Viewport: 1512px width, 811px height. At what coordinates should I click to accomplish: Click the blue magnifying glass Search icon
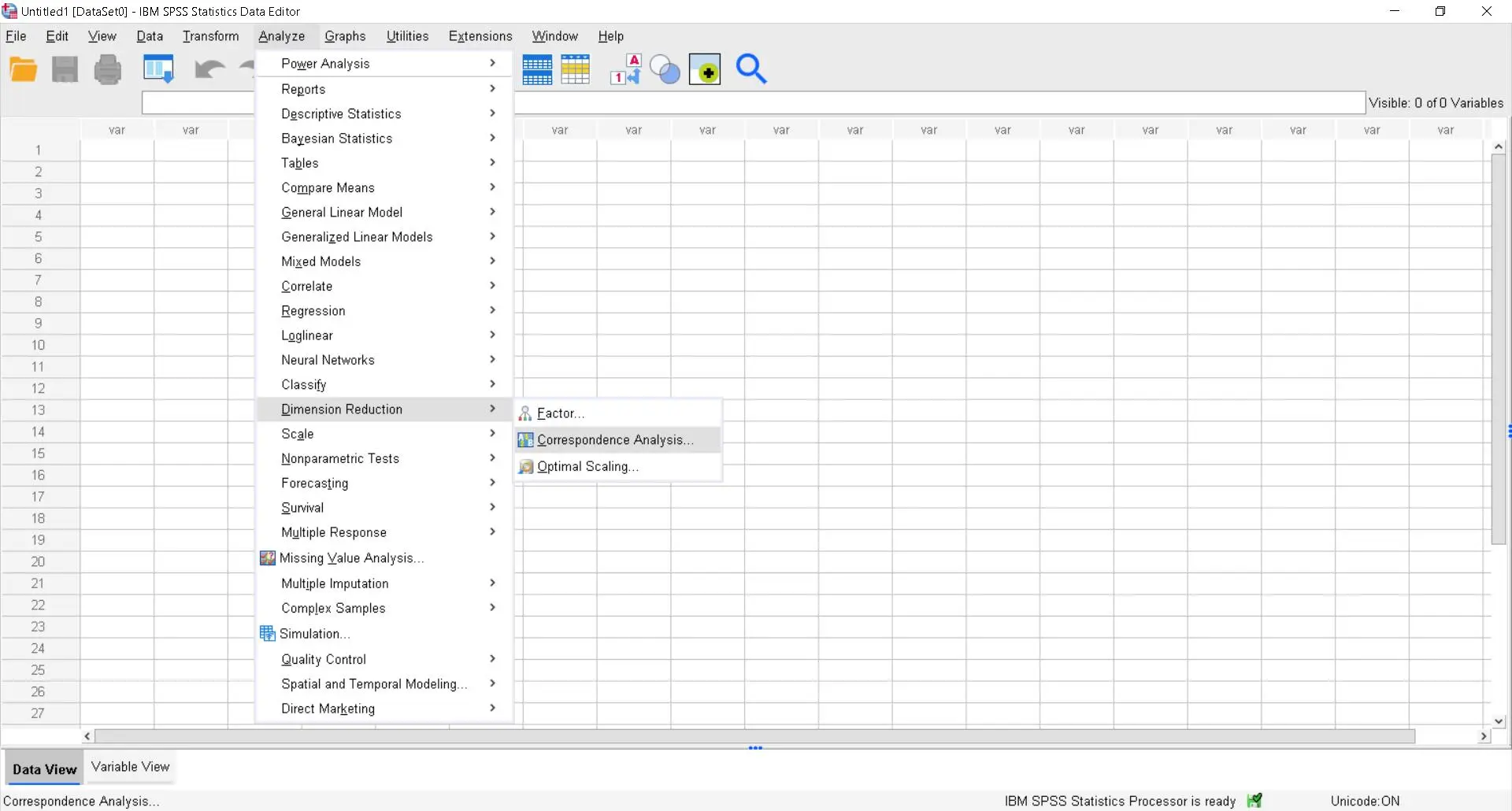coord(750,70)
